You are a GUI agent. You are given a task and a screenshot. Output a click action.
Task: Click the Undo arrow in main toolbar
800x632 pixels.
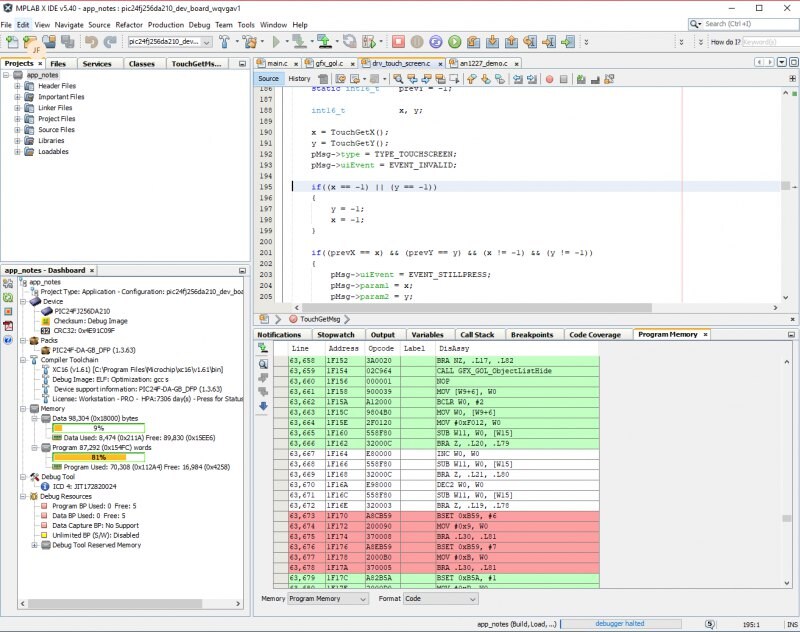tap(92, 42)
